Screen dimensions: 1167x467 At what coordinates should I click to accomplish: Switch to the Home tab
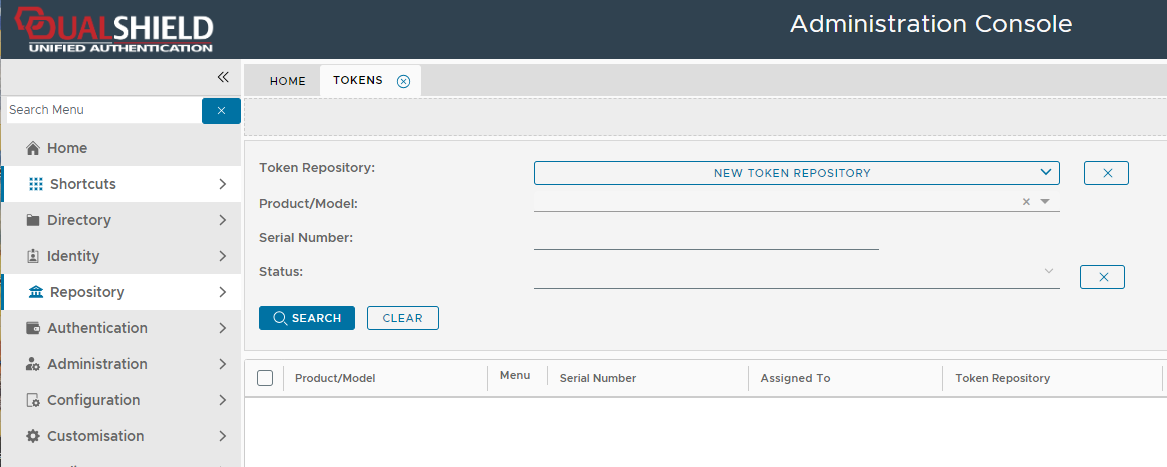pos(287,81)
